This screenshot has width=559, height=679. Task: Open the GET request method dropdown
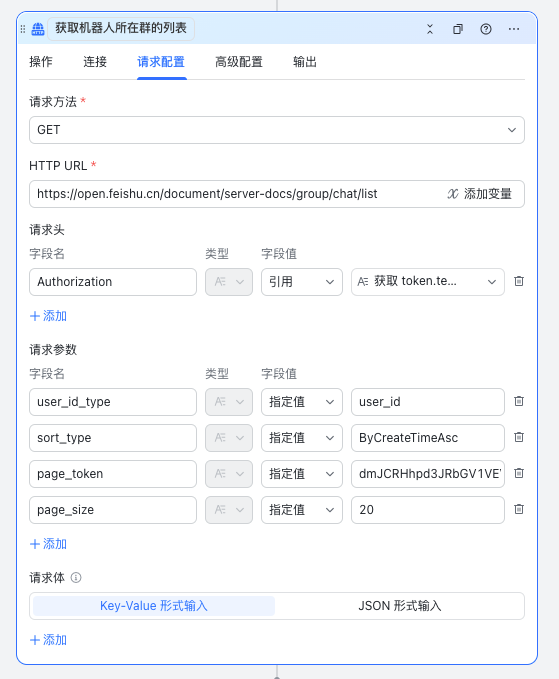(x=277, y=130)
